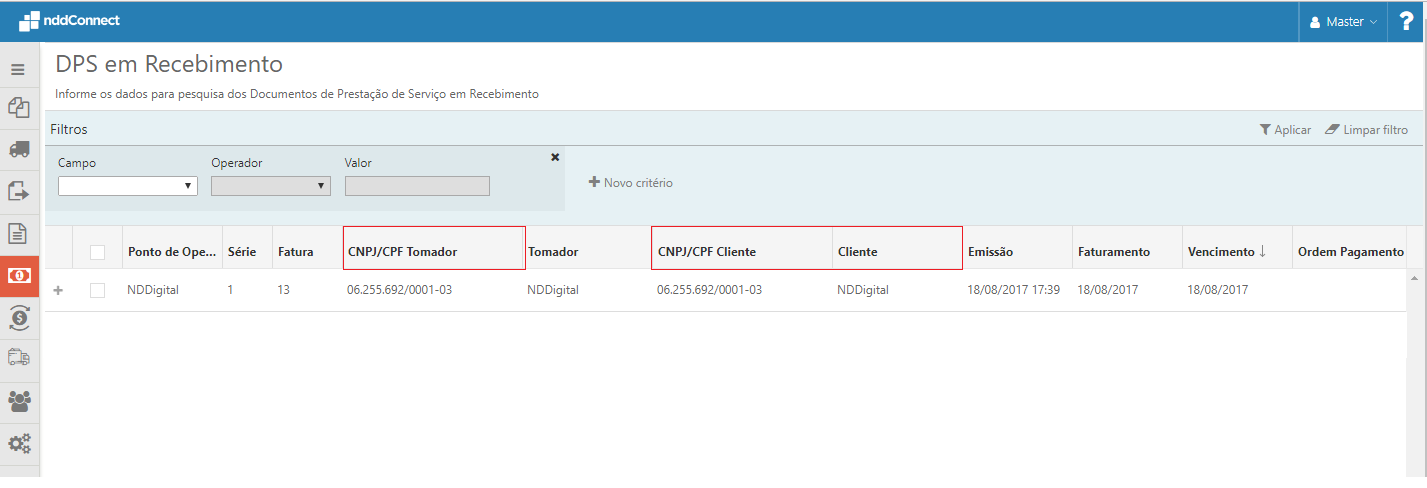Add a new criterion with Novo critério
Screen dimensions: 1427x488
point(630,183)
